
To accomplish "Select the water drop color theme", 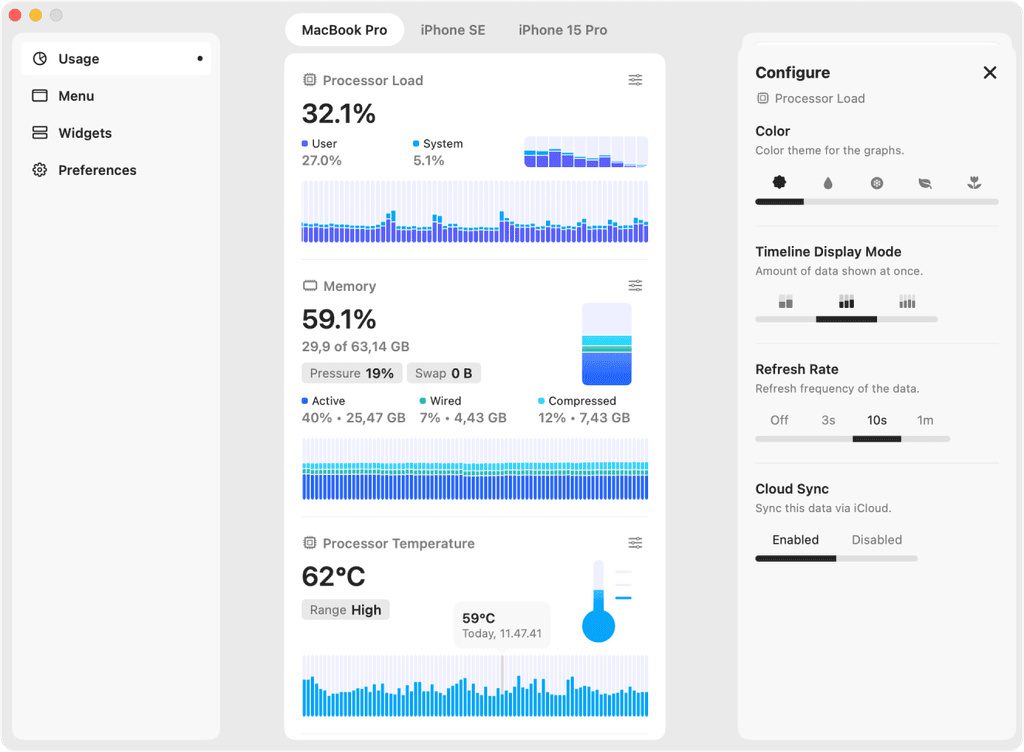I will tap(828, 183).
